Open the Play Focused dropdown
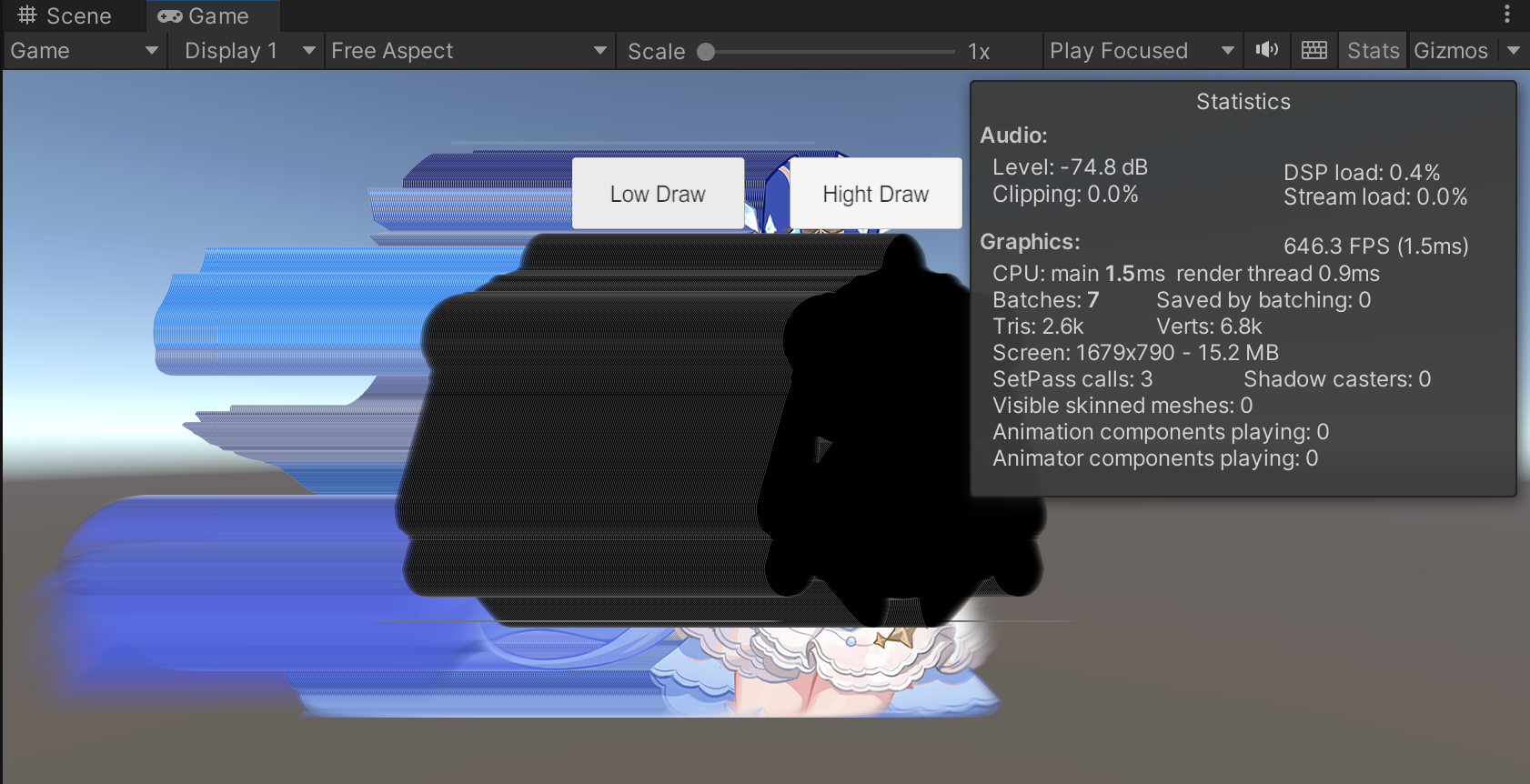 [x=1142, y=51]
